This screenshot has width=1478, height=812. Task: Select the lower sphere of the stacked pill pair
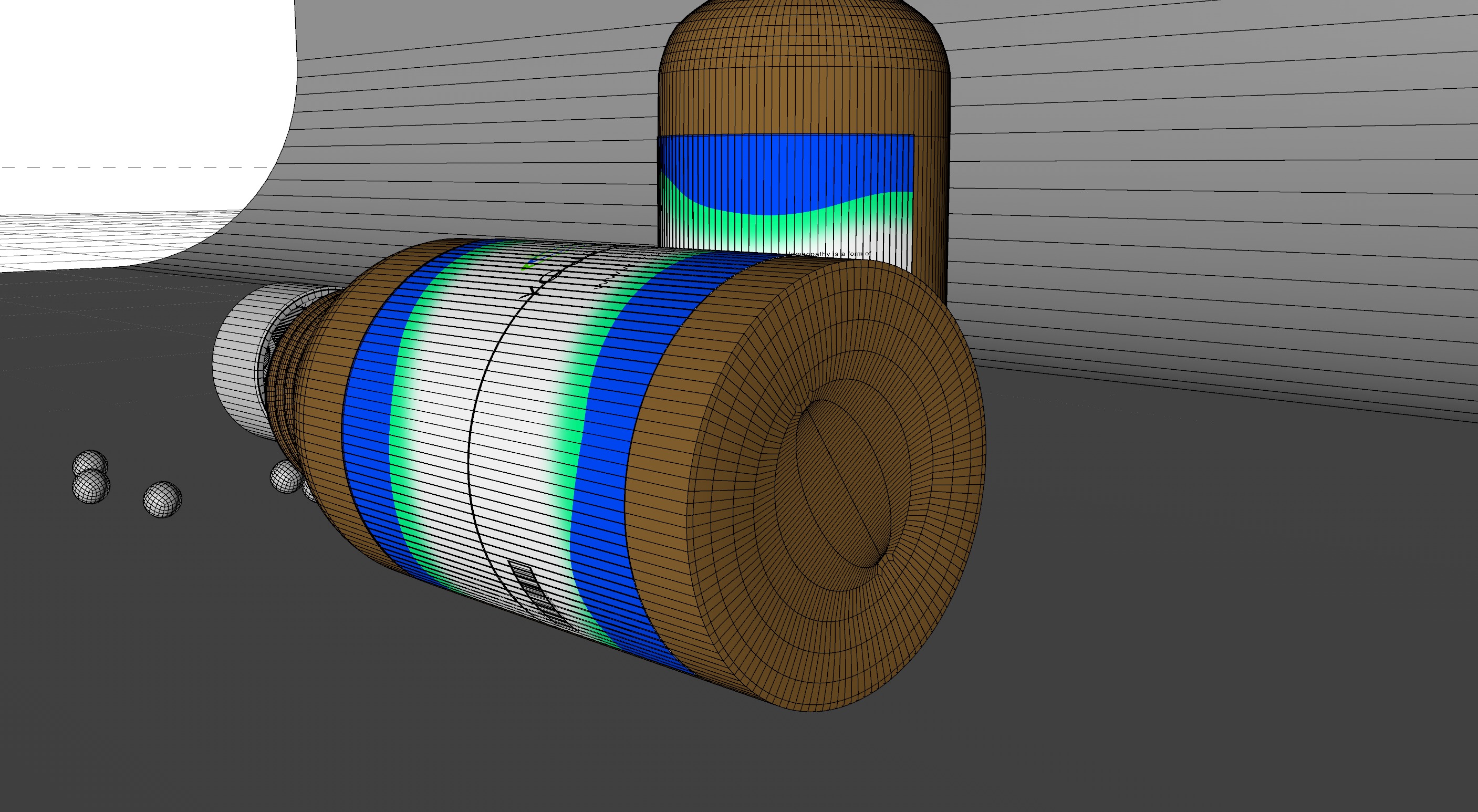click(x=91, y=487)
